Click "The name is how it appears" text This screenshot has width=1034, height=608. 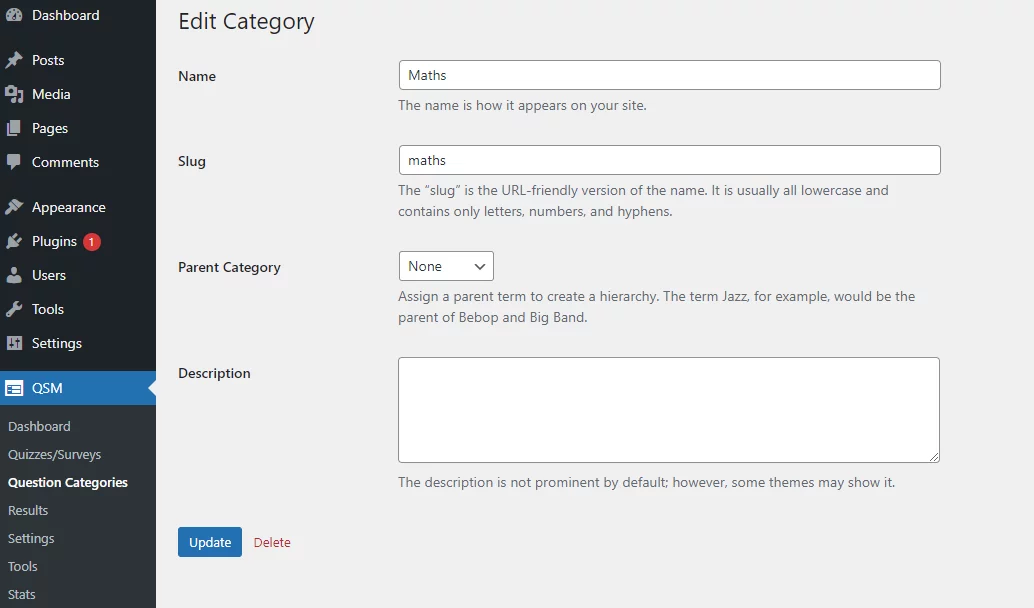click(522, 106)
